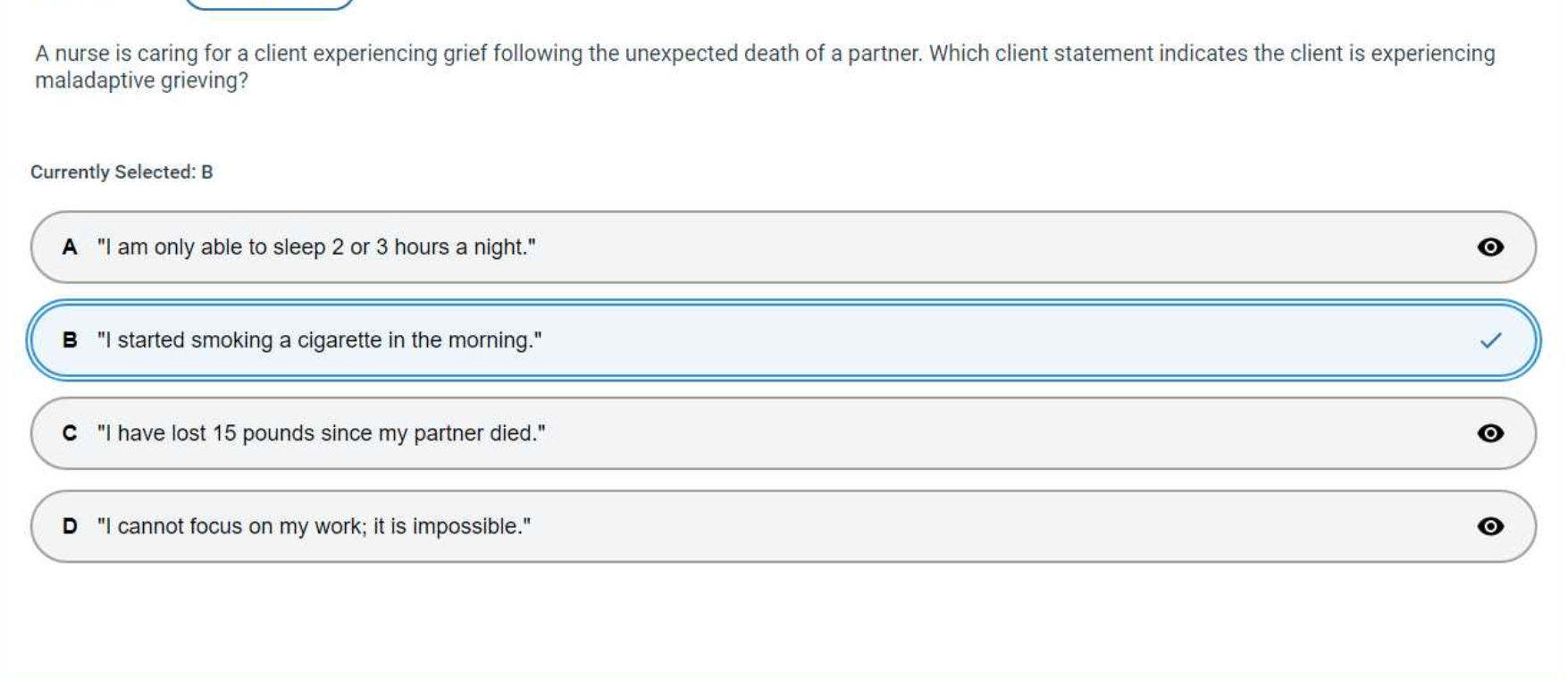Image resolution: width=1568 pixels, height=679 pixels.
Task: Choose the "lost 15 pounds" answer
Action: [321, 433]
